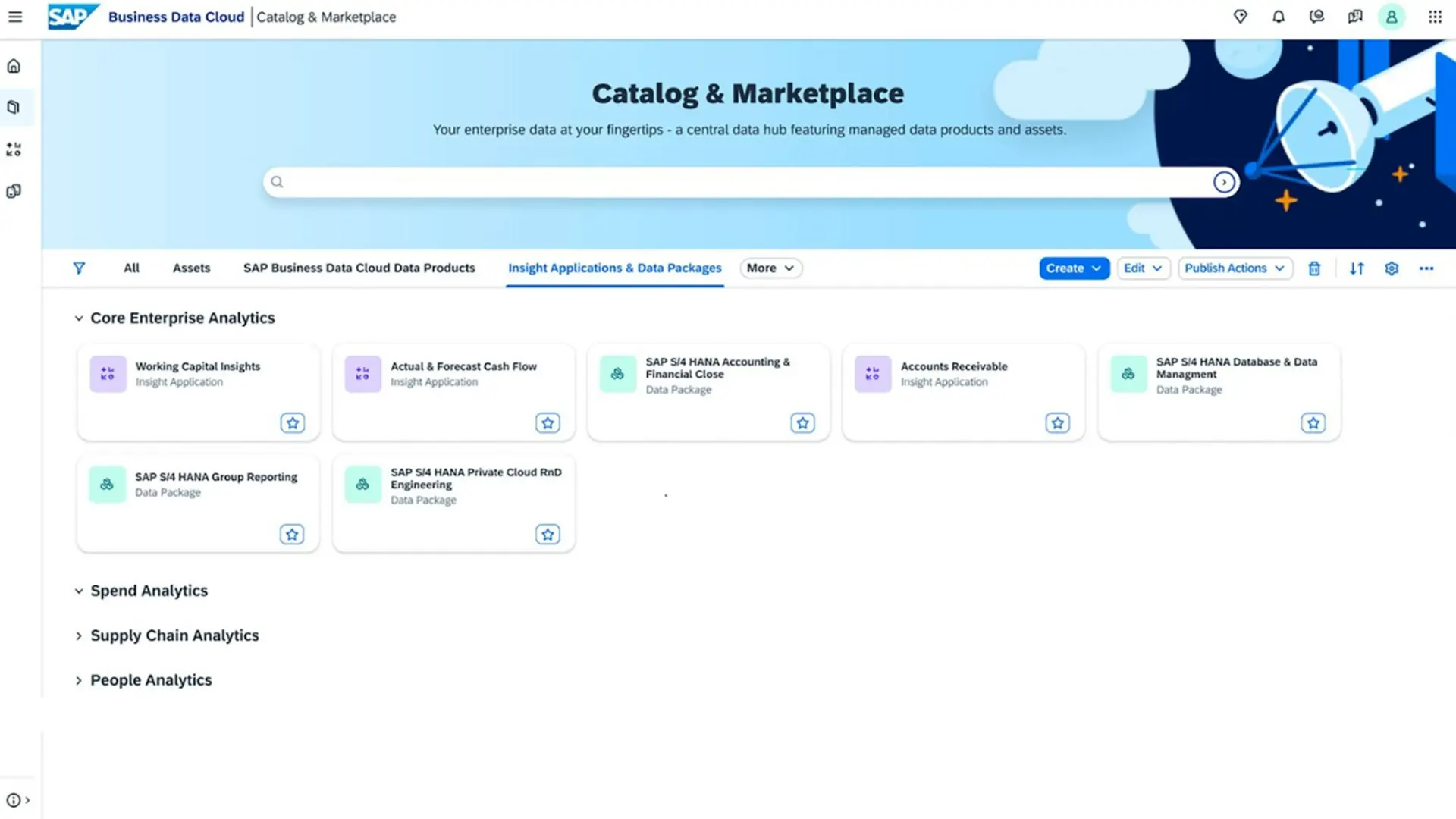Click the Accounts Receivable card icon
This screenshot has width=1456, height=819.
[873, 374]
